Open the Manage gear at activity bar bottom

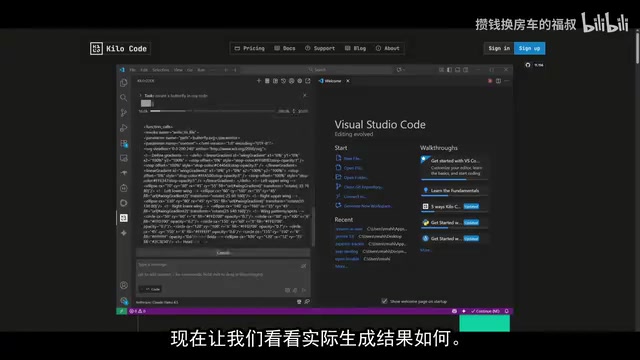(x=124, y=301)
